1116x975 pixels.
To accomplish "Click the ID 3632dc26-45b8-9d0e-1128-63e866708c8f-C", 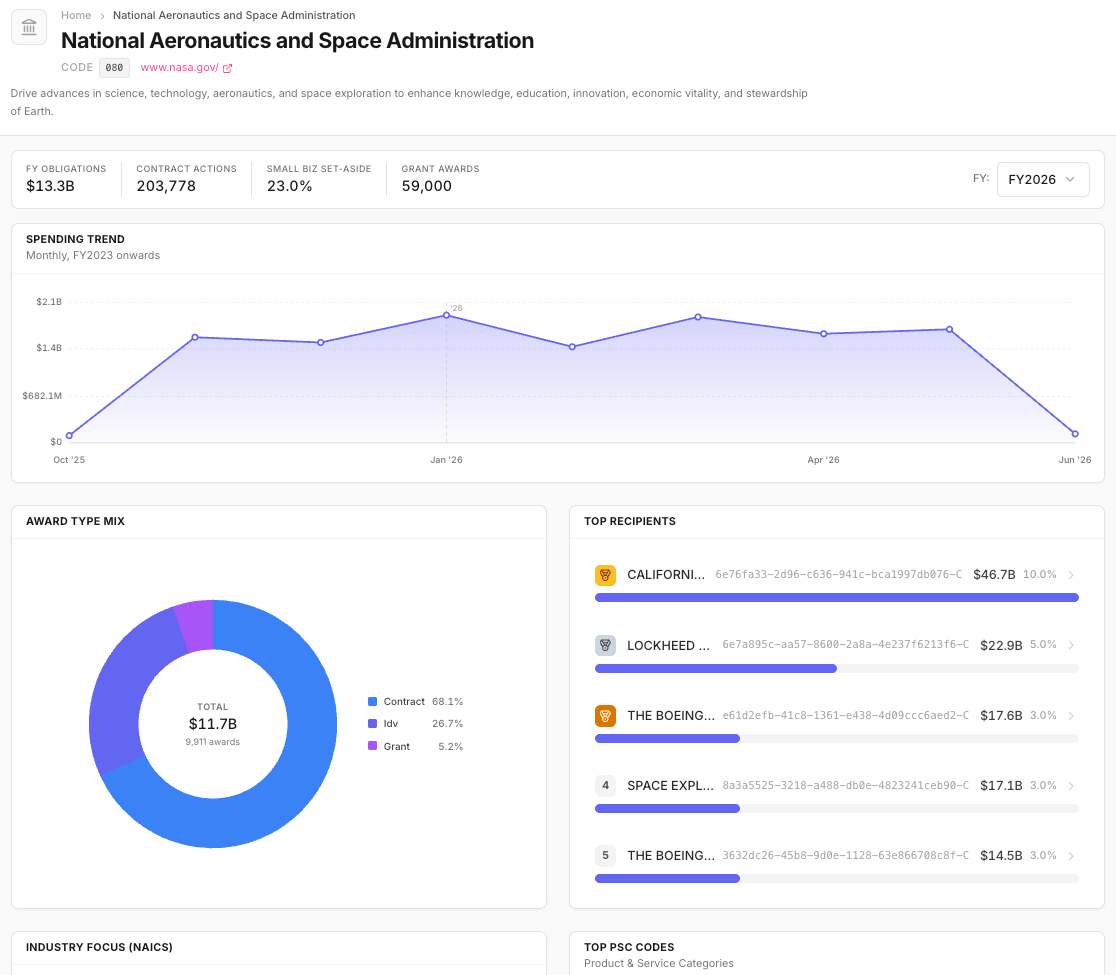I will point(846,855).
